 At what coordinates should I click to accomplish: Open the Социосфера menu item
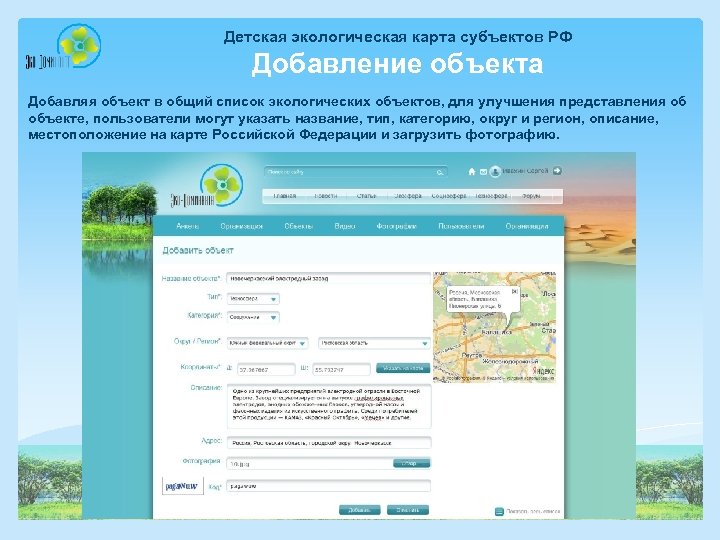click(449, 196)
